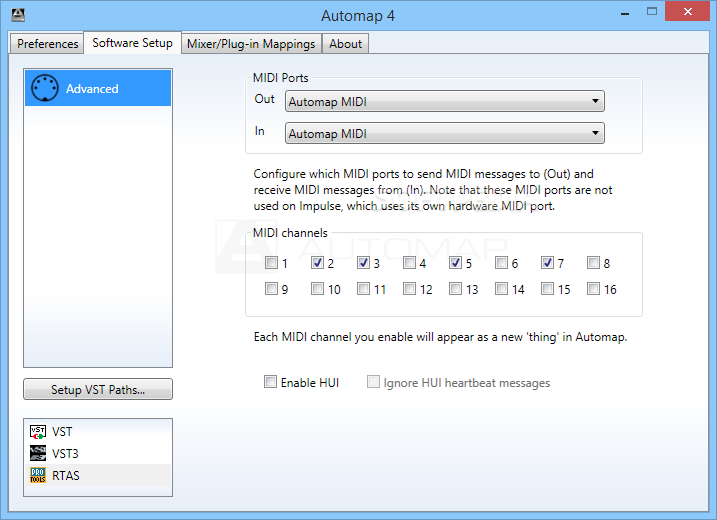Enable MIDI channel 1 checkbox
Viewport: 717px width, 520px height.
271,263
